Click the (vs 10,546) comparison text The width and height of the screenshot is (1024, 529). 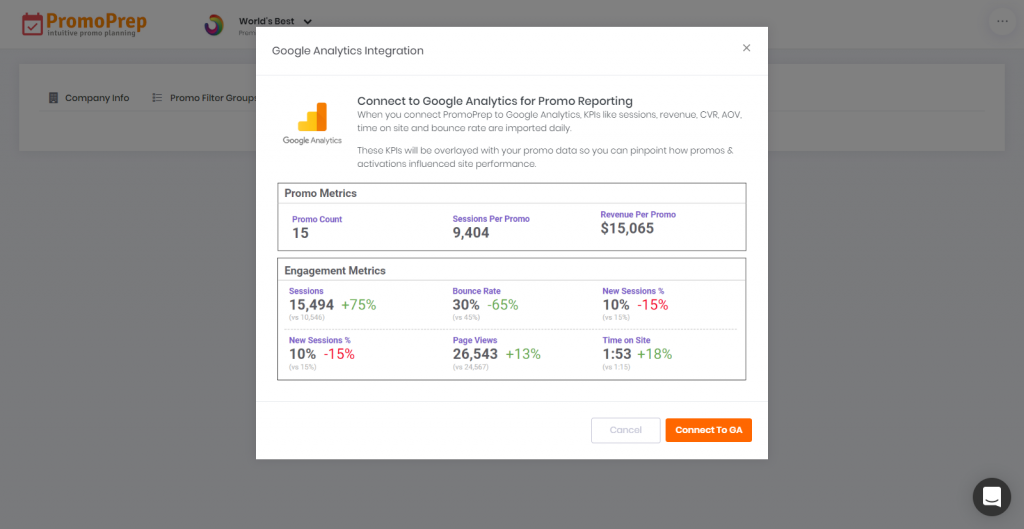[307, 317]
